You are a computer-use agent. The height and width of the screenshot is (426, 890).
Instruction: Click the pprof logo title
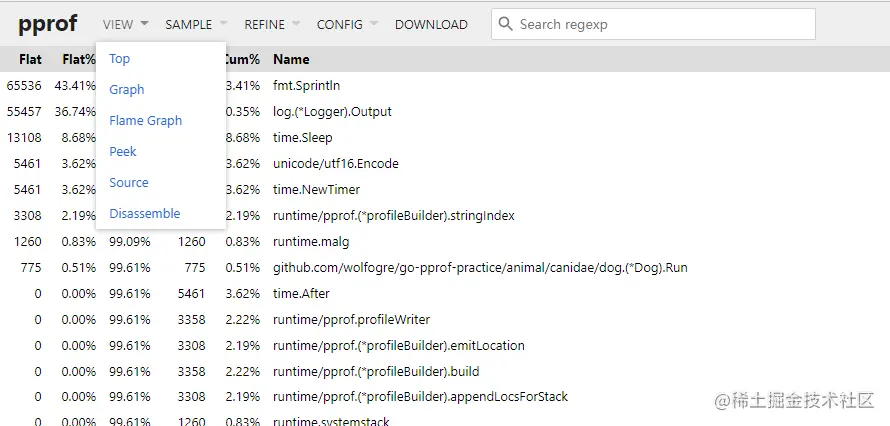pyautogui.click(x=48, y=24)
